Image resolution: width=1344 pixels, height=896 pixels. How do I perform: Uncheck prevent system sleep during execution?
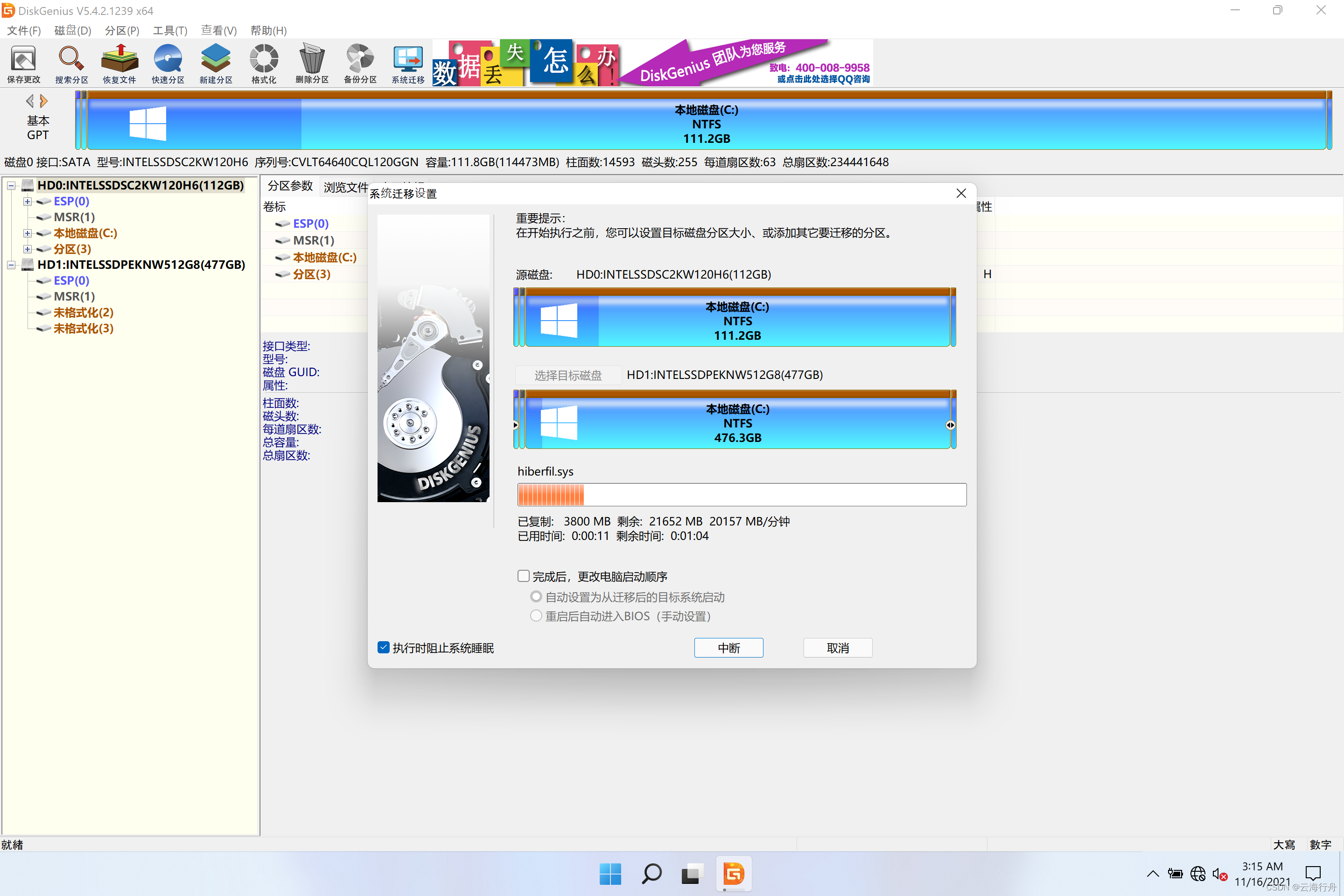pyautogui.click(x=384, y=647)
